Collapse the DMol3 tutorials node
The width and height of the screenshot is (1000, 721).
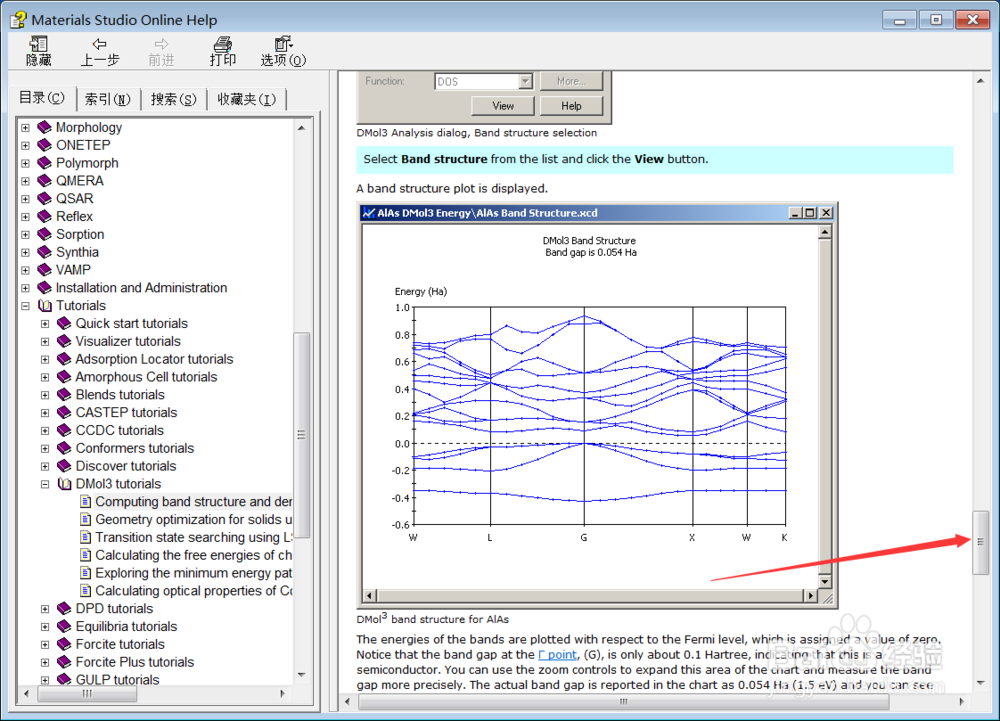click(x=45, y=484)
